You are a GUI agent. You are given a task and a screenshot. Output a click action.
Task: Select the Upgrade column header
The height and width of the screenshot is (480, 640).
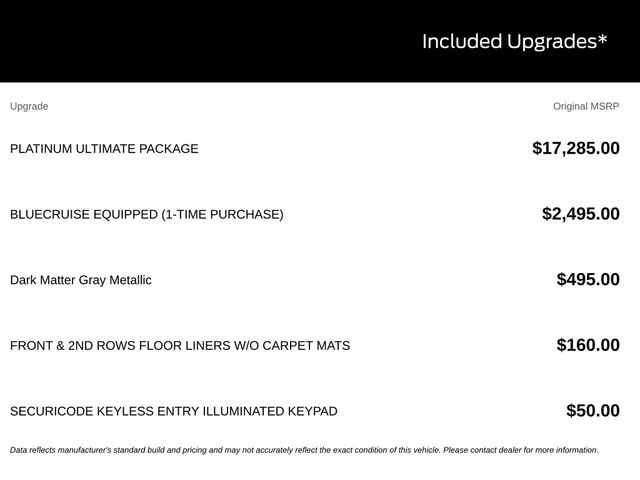[x=29, y=107]
